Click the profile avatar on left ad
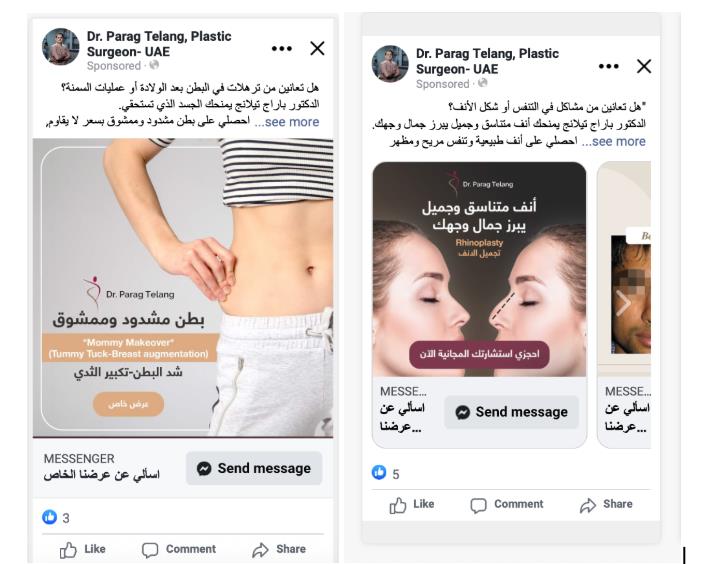Viewport: 704px width, 564px height. coord(61,47)
